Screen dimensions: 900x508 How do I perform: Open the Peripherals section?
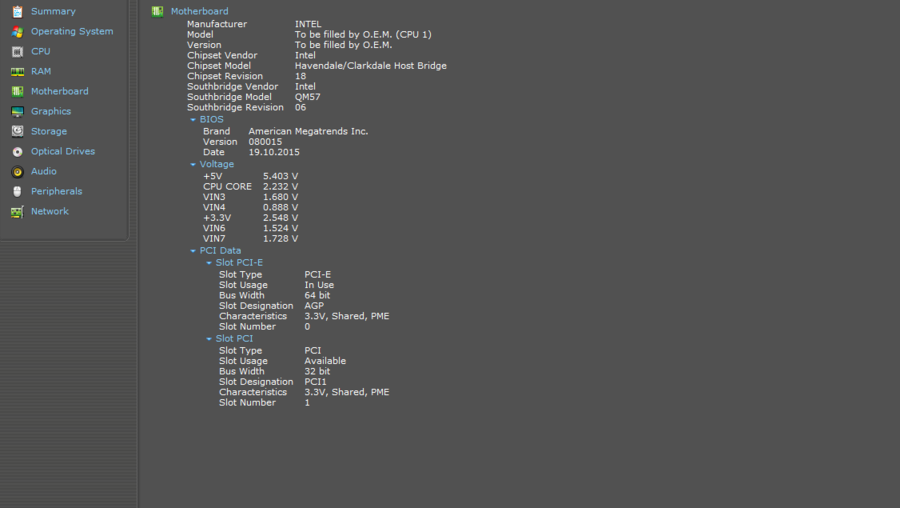(x=56, y=191)
